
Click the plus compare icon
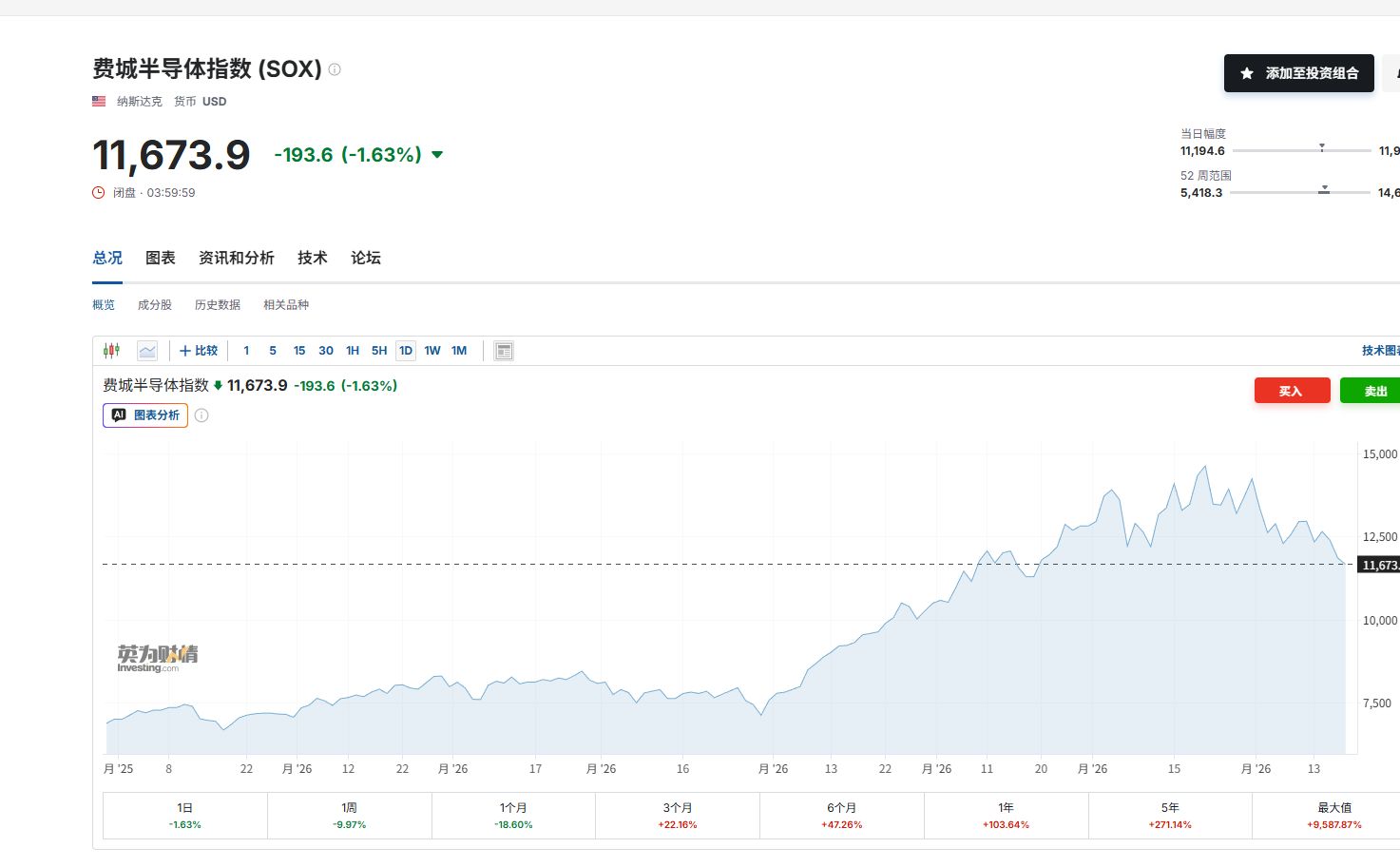click(x=185, y=351)
